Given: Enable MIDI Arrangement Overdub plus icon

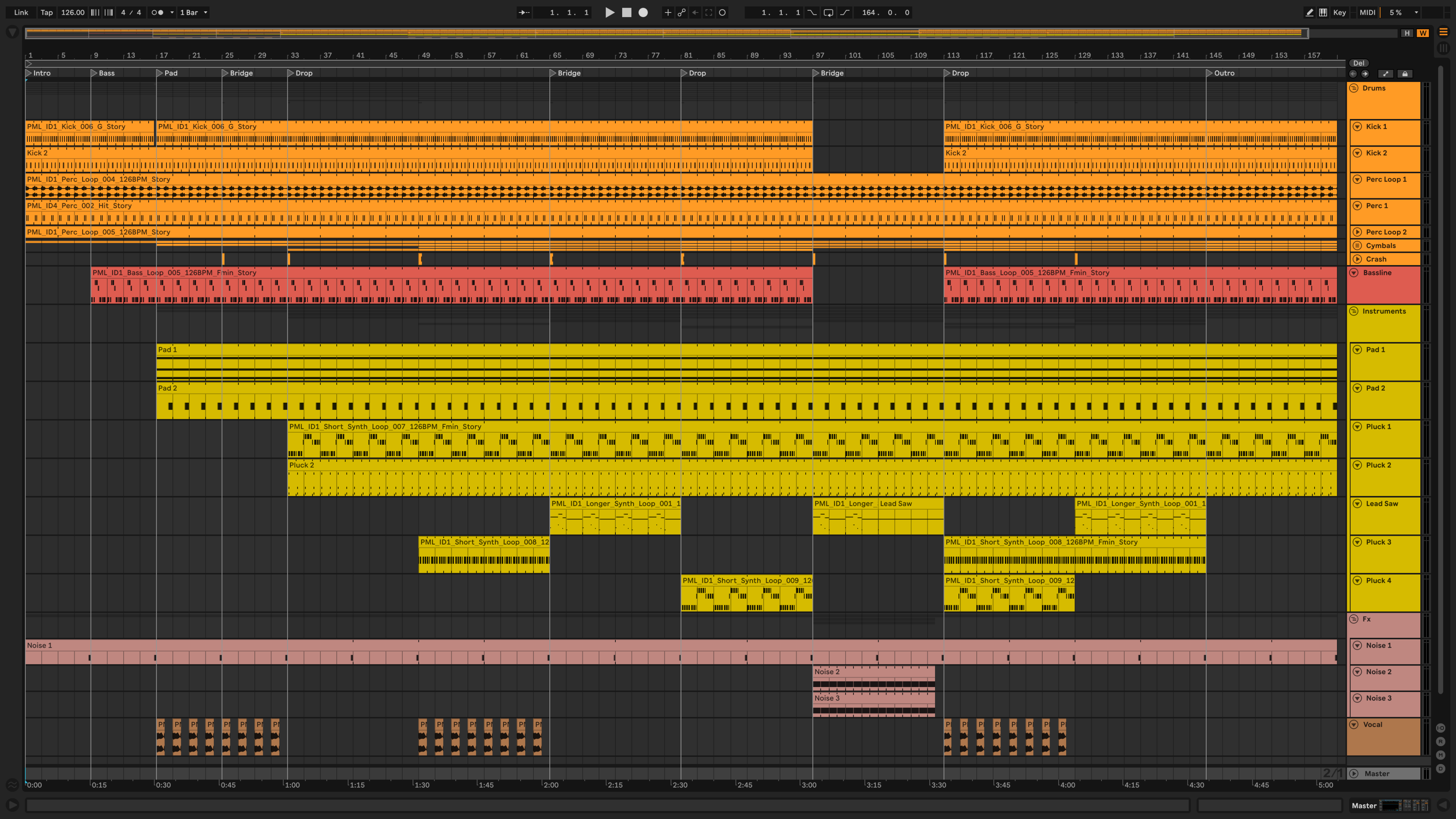Looking at the screenshot, I should click(667, 13).
